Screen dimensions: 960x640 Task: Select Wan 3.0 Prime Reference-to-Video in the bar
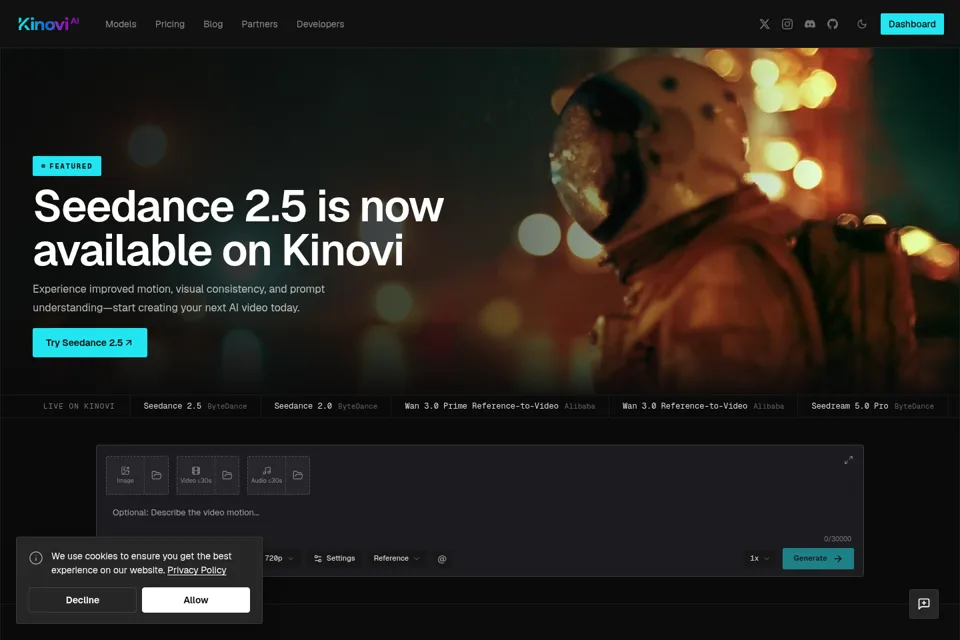[x=500, y=406]
